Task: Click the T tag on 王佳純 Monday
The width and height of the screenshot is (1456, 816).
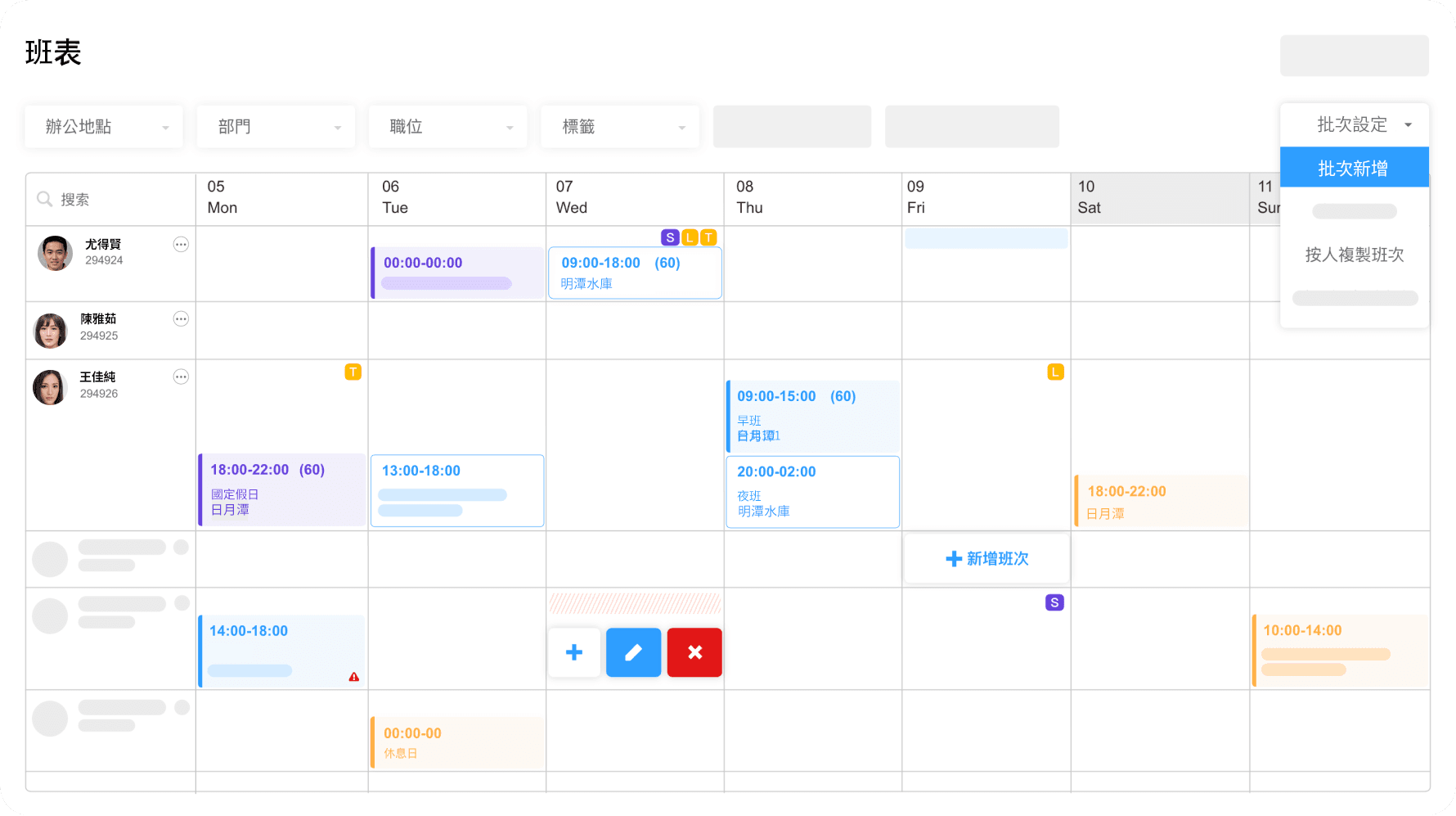Action: (x=353, y=372)
